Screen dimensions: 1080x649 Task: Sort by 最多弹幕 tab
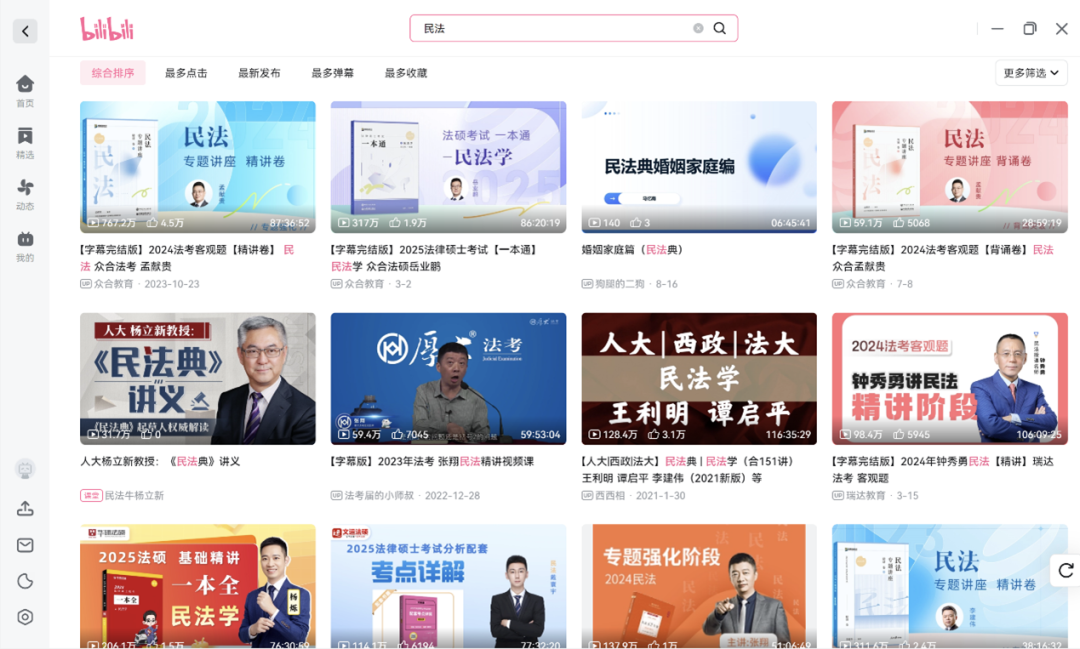click(332, 73)
